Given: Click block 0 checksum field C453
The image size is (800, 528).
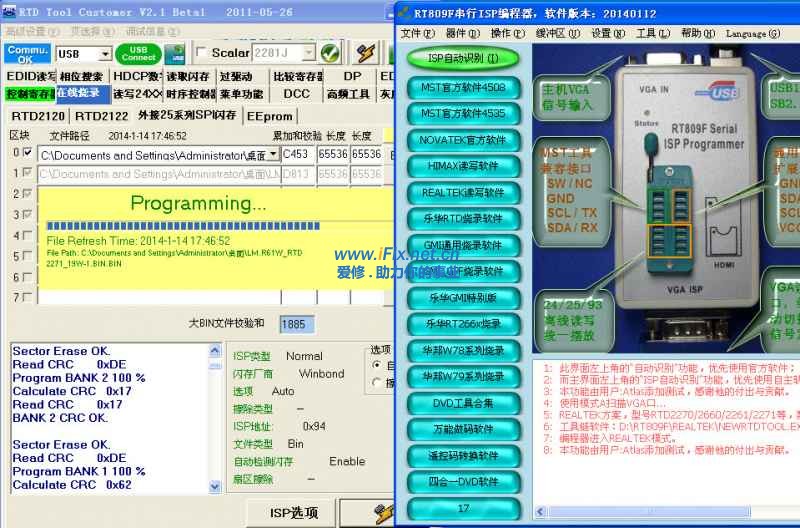Looking at the screenshot, I should (x=297, y=154).
